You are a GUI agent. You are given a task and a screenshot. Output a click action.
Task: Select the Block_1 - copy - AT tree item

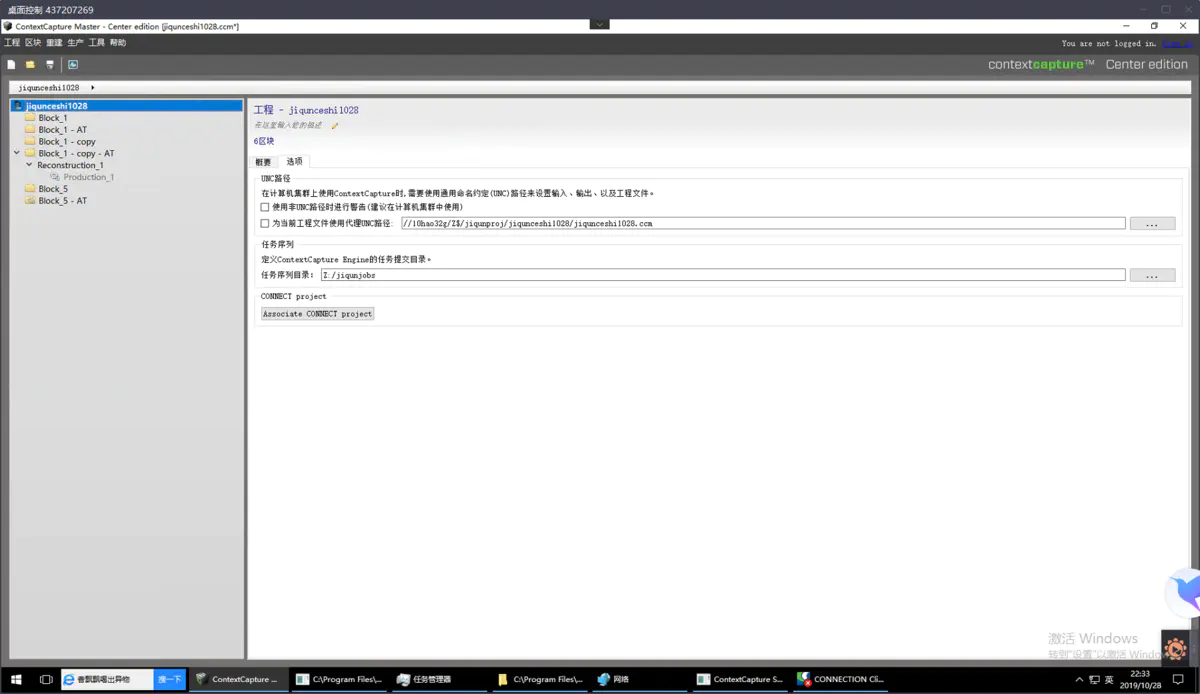(76, 154)
